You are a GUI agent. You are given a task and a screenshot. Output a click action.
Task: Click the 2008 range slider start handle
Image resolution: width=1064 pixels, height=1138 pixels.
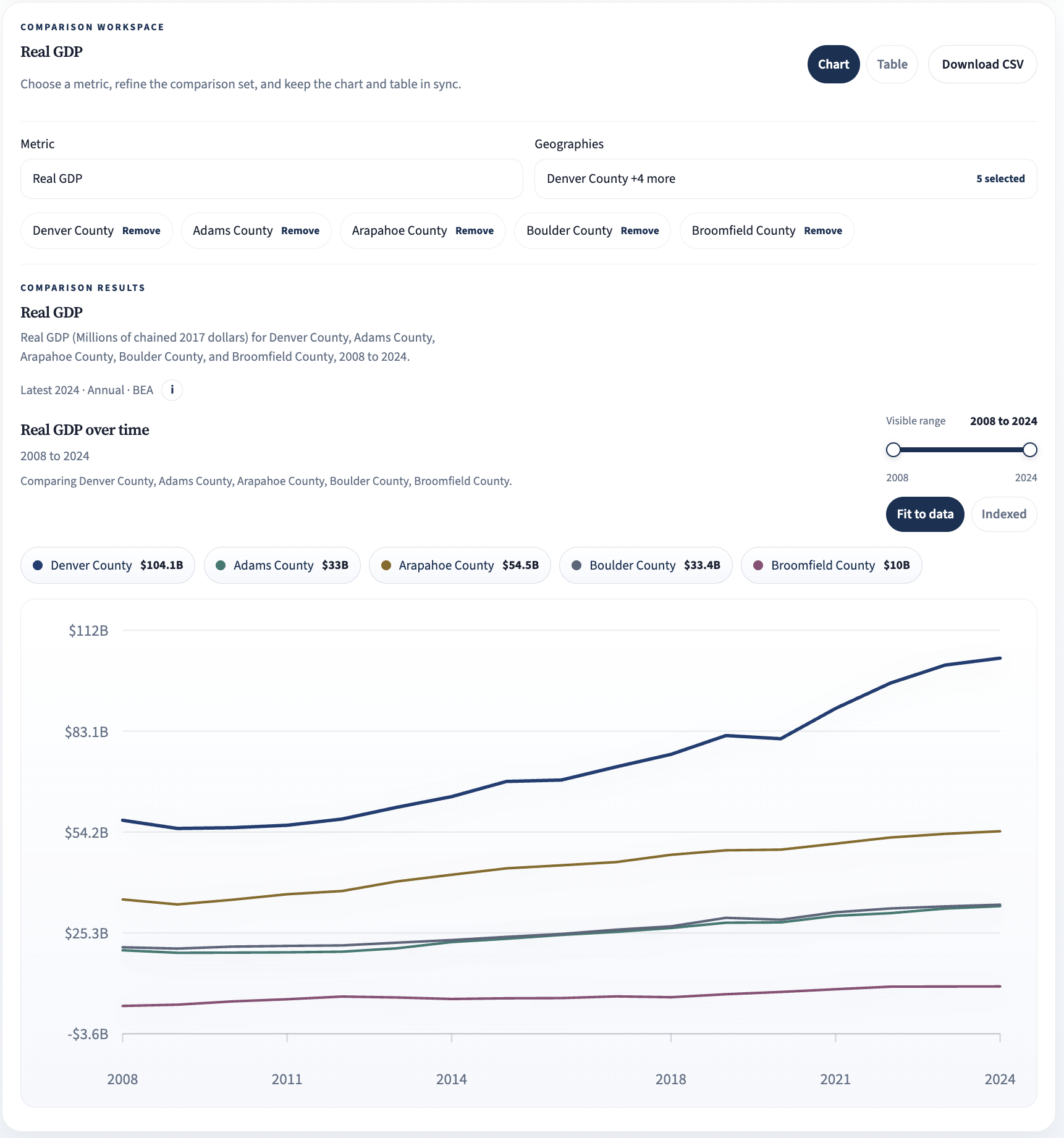click(x=893, y=450)
